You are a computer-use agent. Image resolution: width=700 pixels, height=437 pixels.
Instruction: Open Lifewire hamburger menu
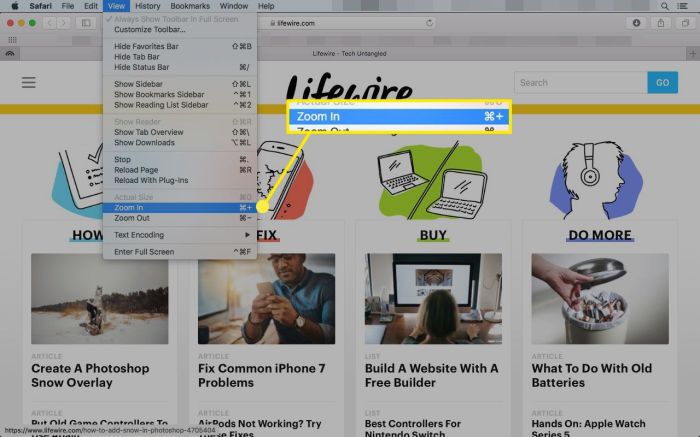[29, 82]
